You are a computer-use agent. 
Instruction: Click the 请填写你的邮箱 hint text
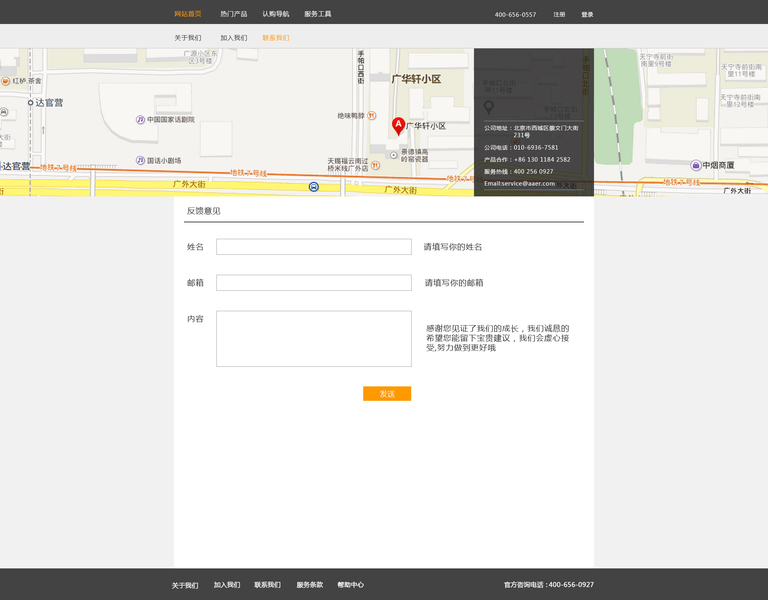pyautogui.click(x=454, y=283)
